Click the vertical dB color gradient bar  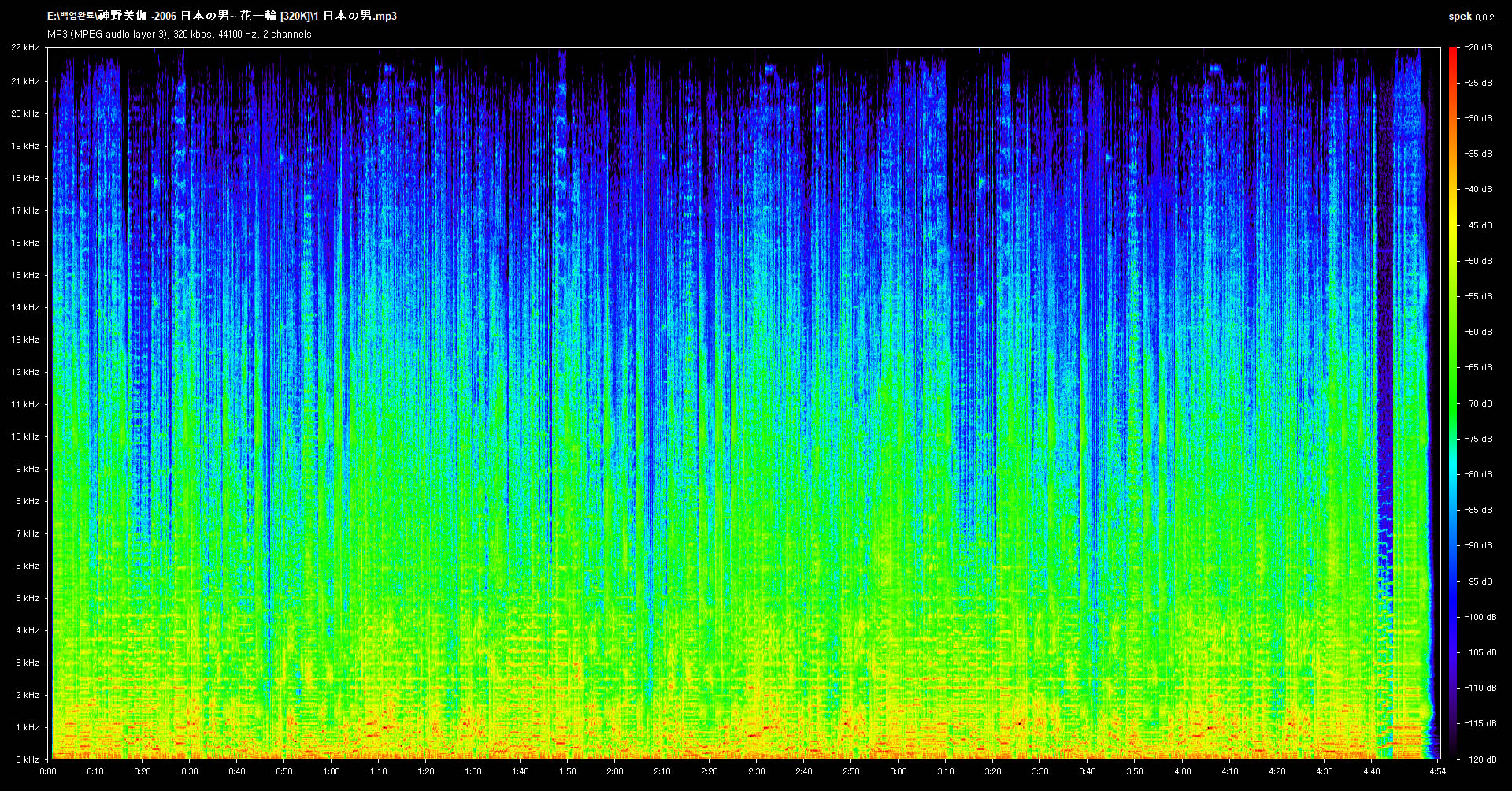[1453, 403]
